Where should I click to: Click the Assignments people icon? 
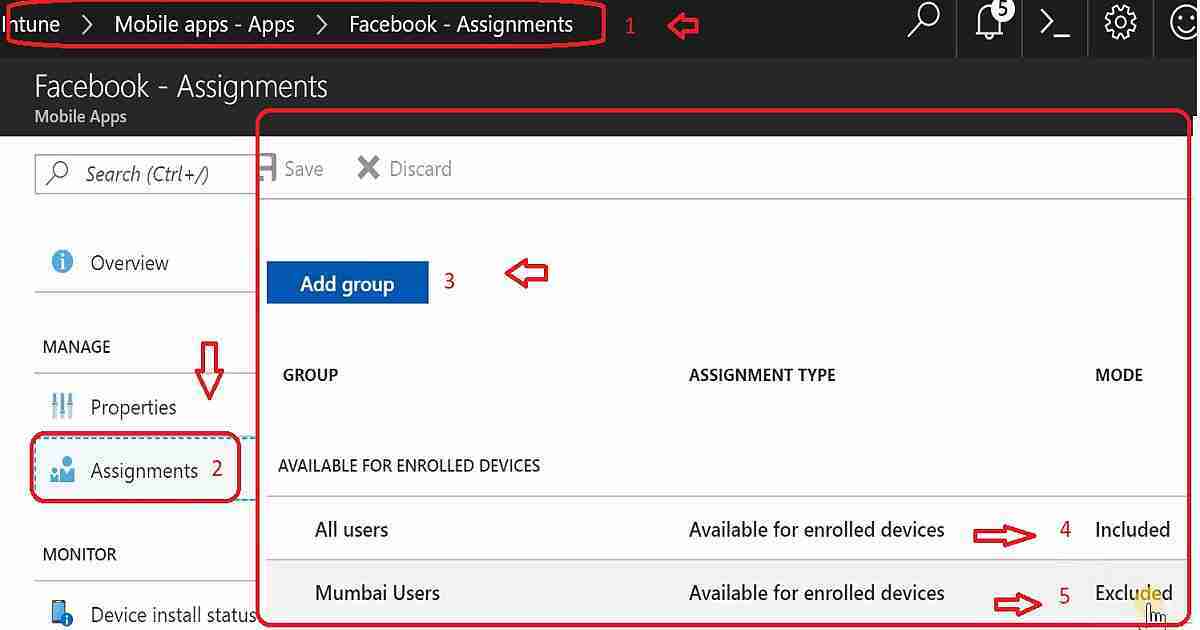pos(62,469)
